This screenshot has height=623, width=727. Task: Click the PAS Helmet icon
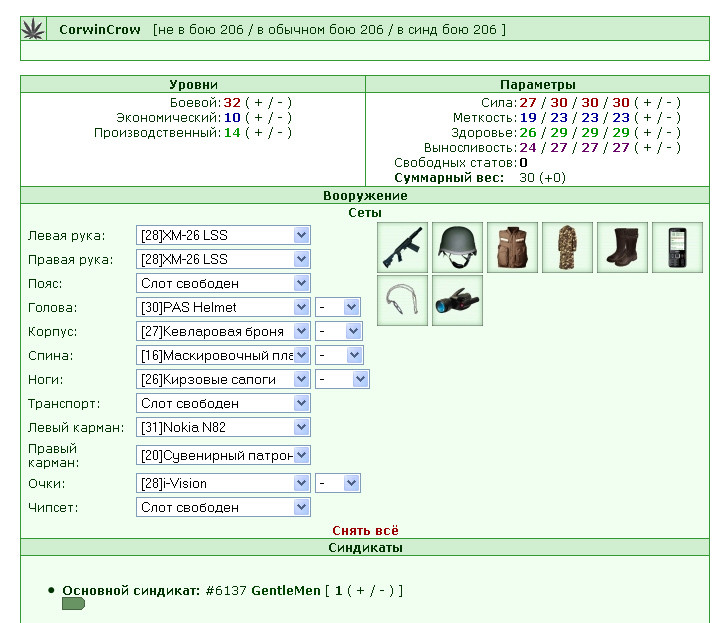click(x=457, y=247)
